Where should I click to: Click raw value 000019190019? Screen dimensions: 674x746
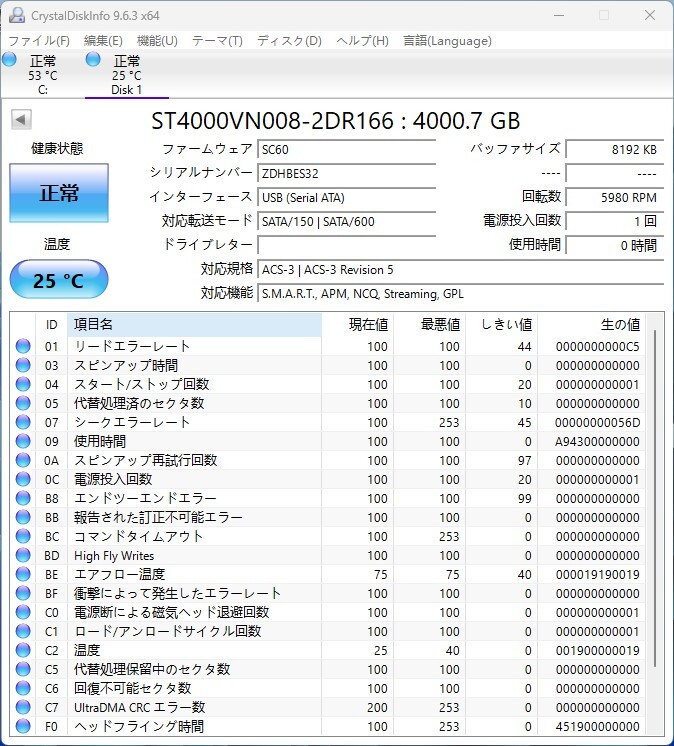click(x=597, y=575)
